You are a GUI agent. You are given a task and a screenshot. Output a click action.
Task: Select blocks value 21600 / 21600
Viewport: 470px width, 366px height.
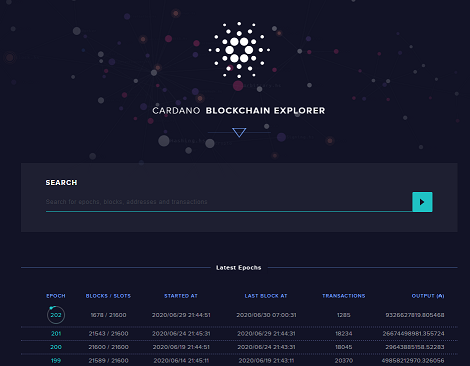[x=108, y=347]
